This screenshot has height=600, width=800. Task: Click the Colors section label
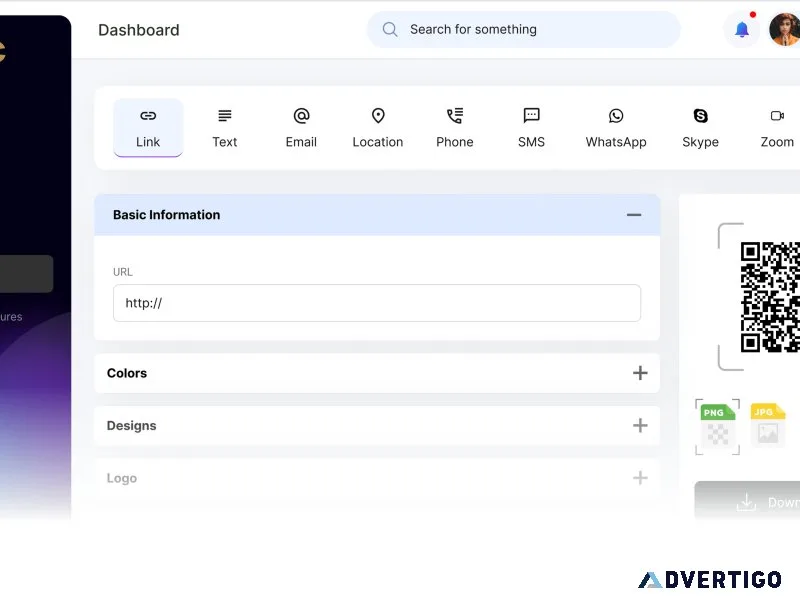[x=127, y=373]
